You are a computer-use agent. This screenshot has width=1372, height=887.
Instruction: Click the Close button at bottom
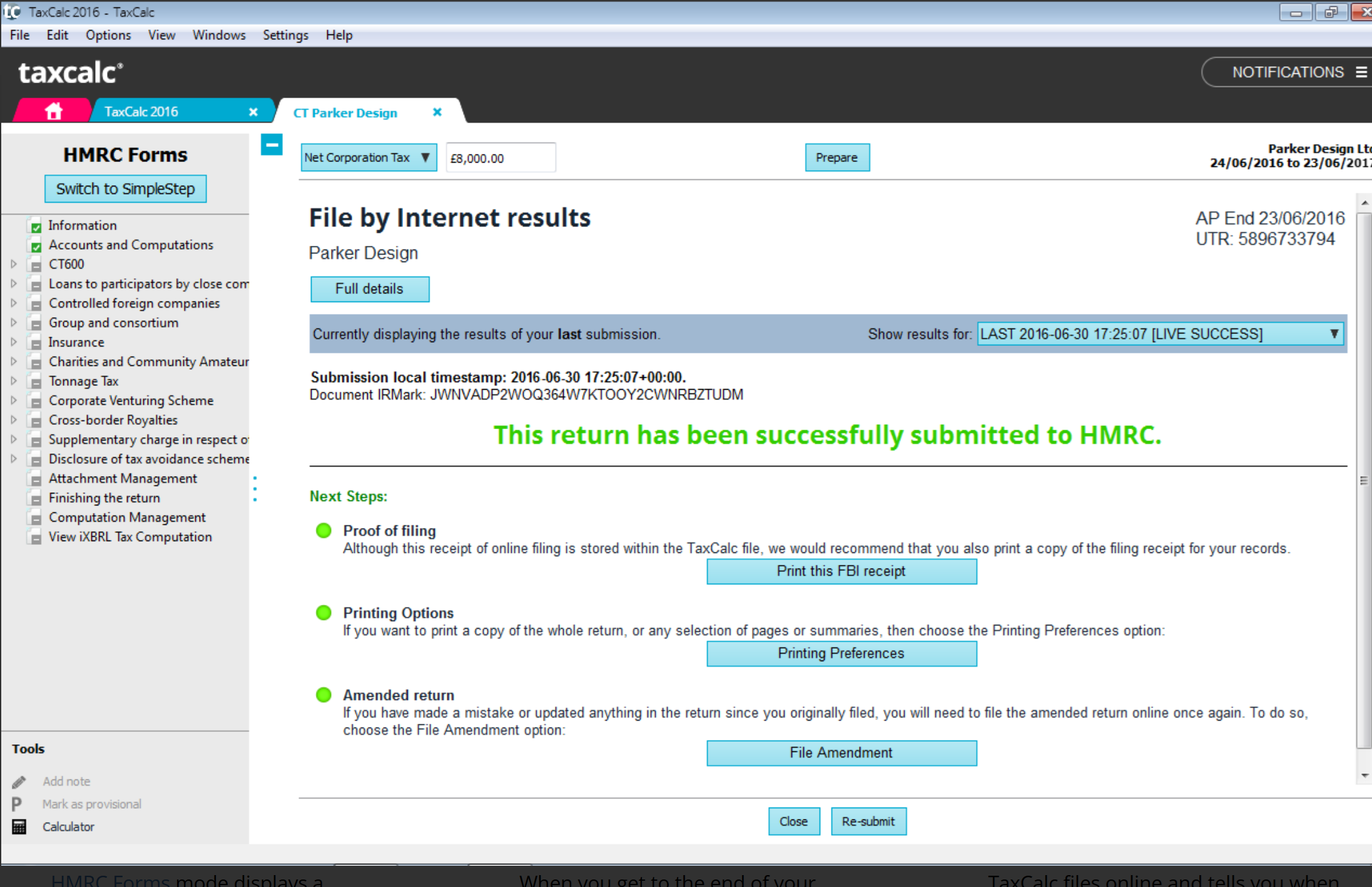coord(794,821)
